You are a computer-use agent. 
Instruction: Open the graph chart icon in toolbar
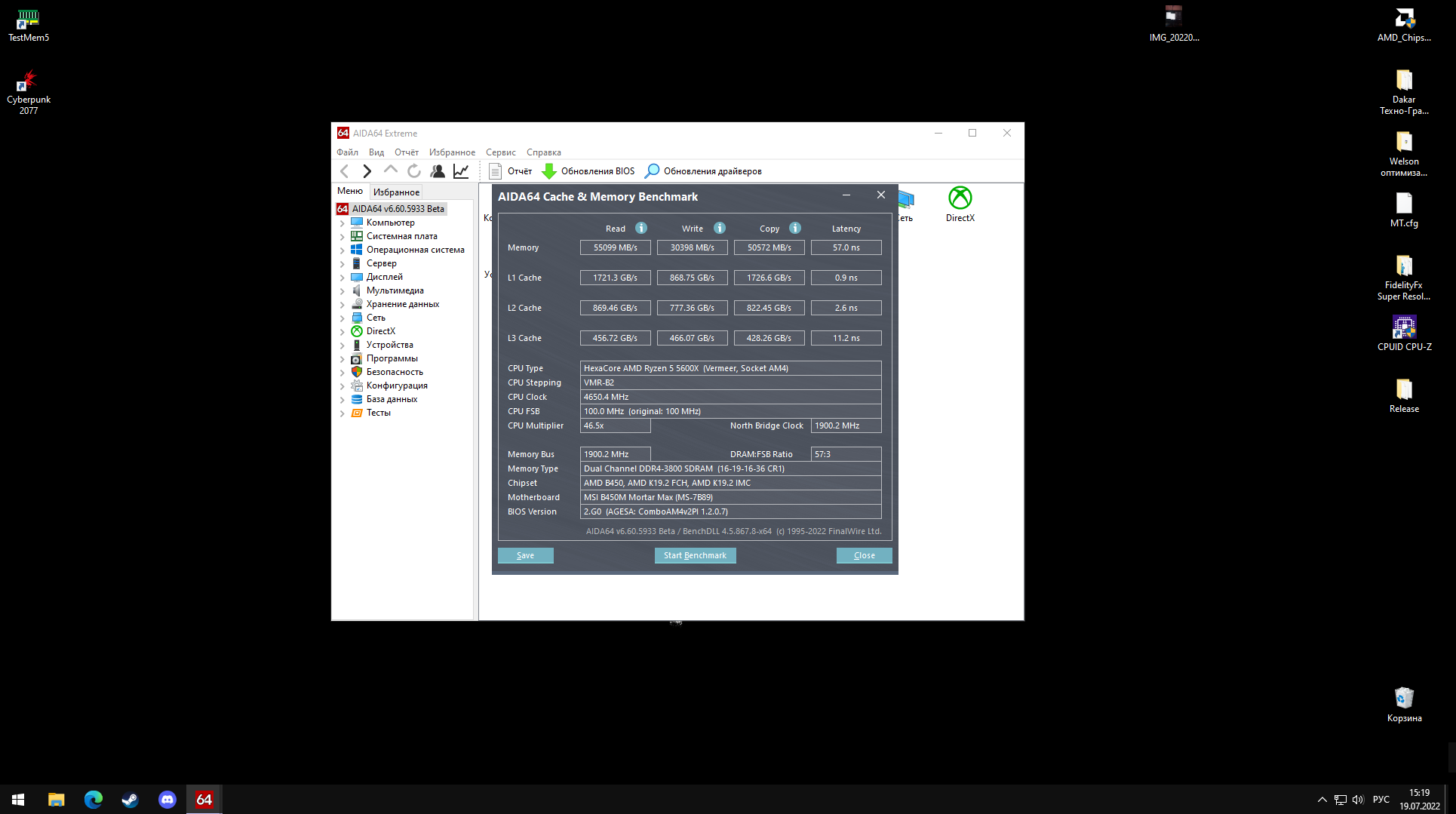(461, 171)
